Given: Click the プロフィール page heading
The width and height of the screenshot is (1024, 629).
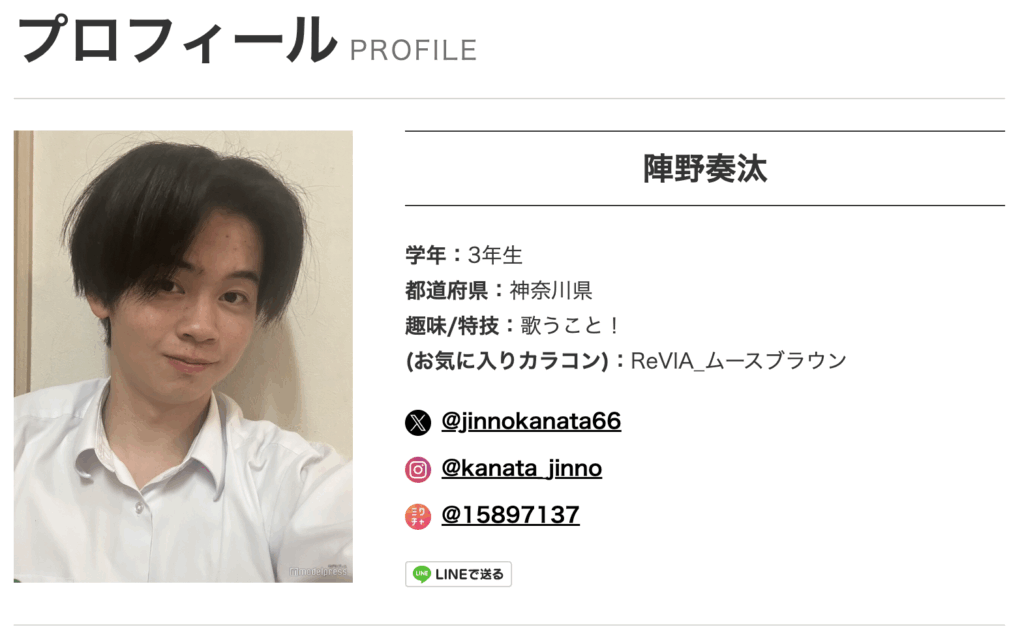Looking at the screenshot, I should [176, 40].
